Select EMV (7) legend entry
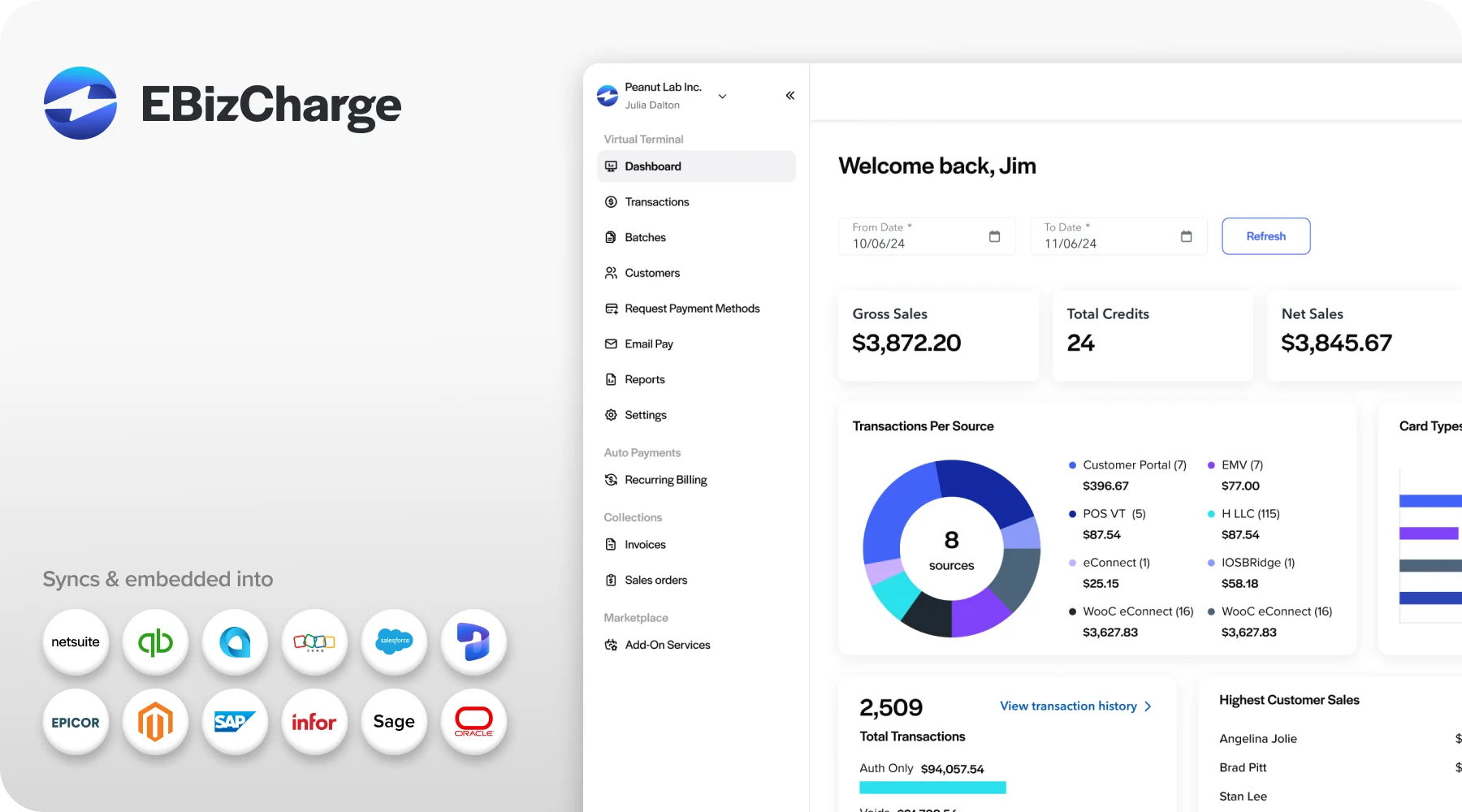 click(x=1235, y=465)
